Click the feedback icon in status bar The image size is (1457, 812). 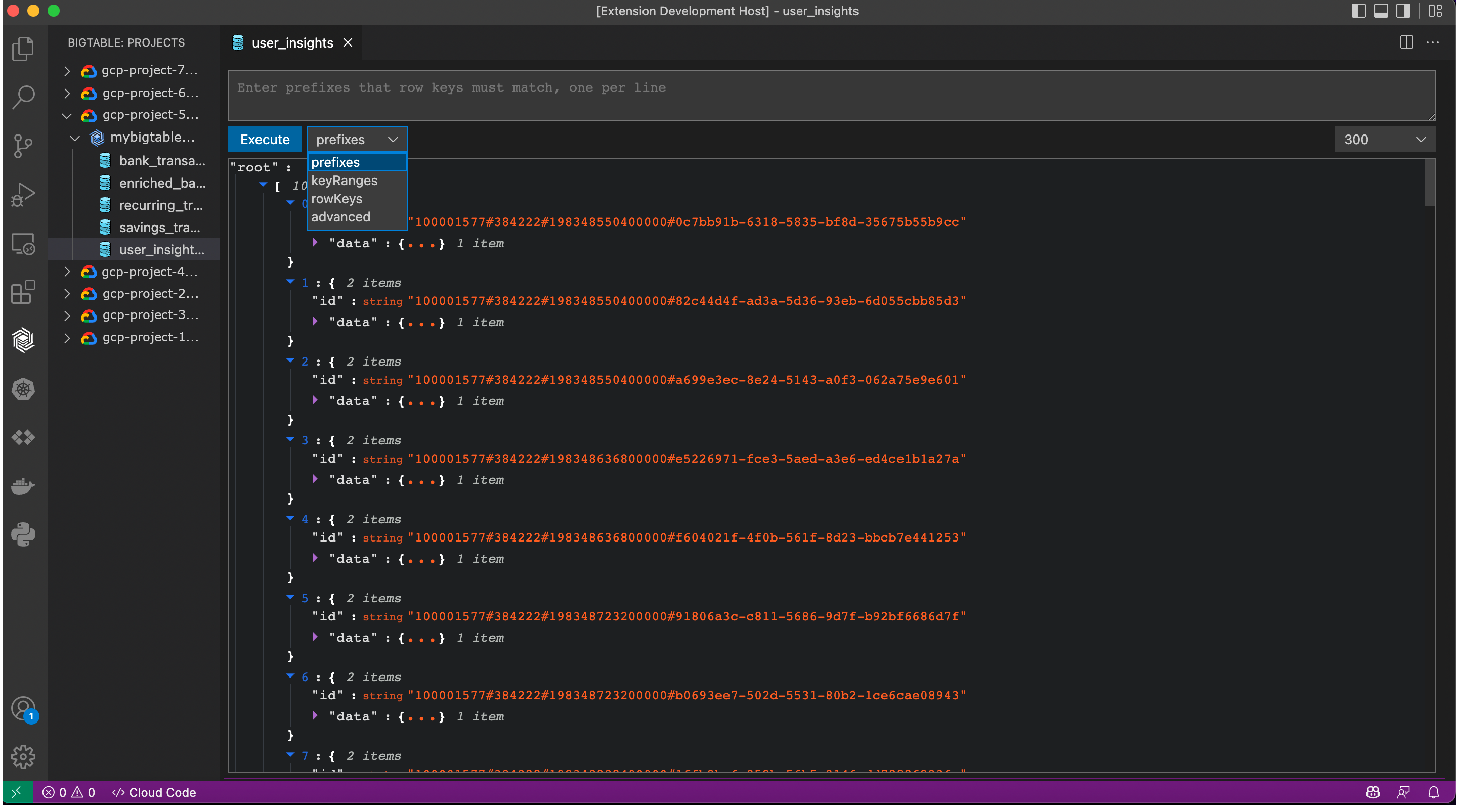1403,793
